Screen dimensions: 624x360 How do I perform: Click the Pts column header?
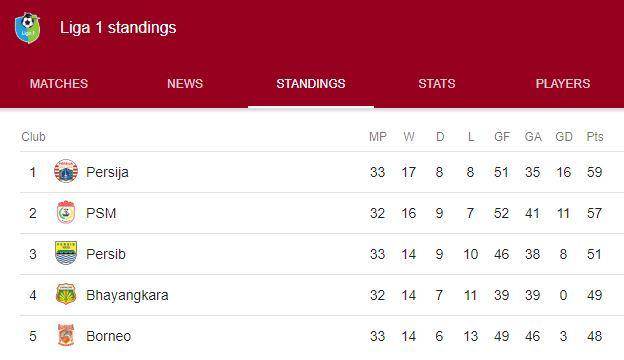coord(595,137)
